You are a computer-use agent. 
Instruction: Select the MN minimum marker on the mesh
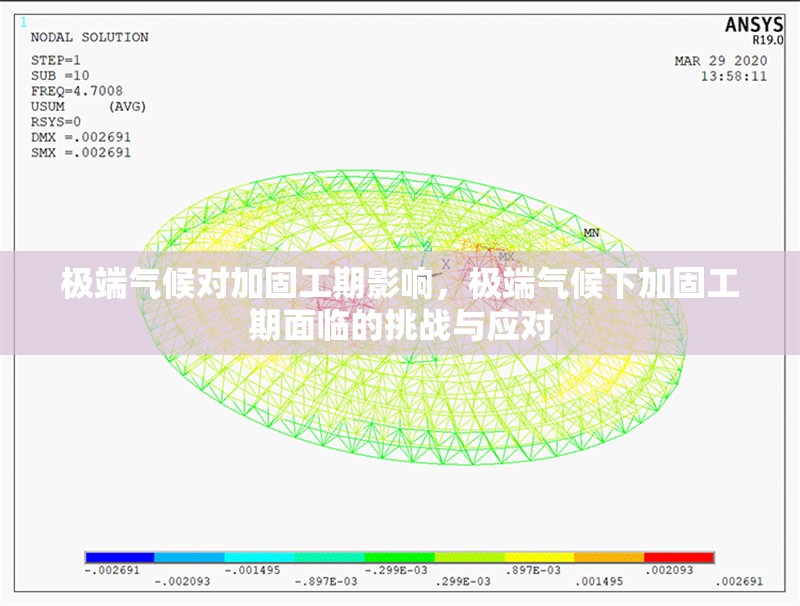591,231
